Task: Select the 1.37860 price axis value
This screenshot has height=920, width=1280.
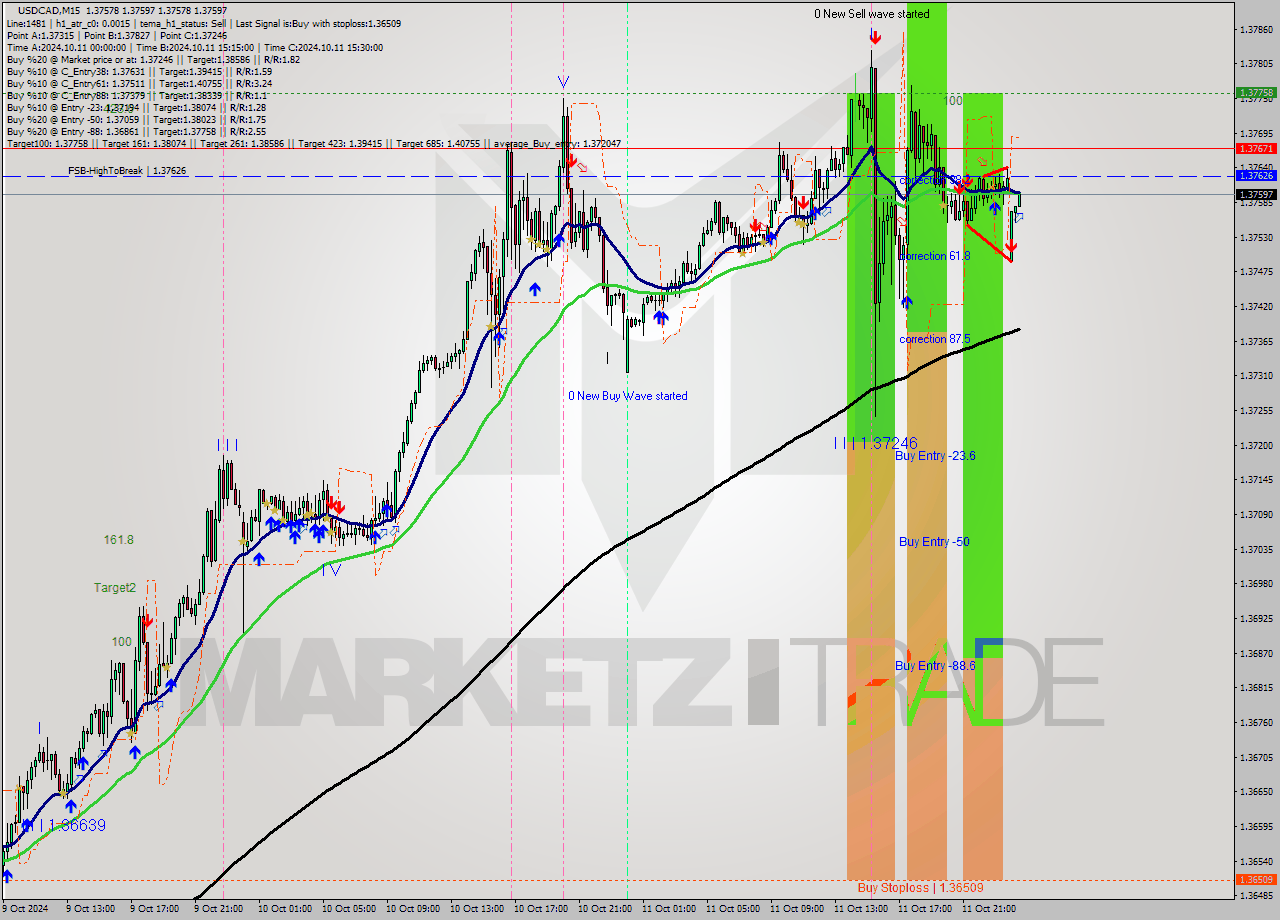Action: 1256,29
